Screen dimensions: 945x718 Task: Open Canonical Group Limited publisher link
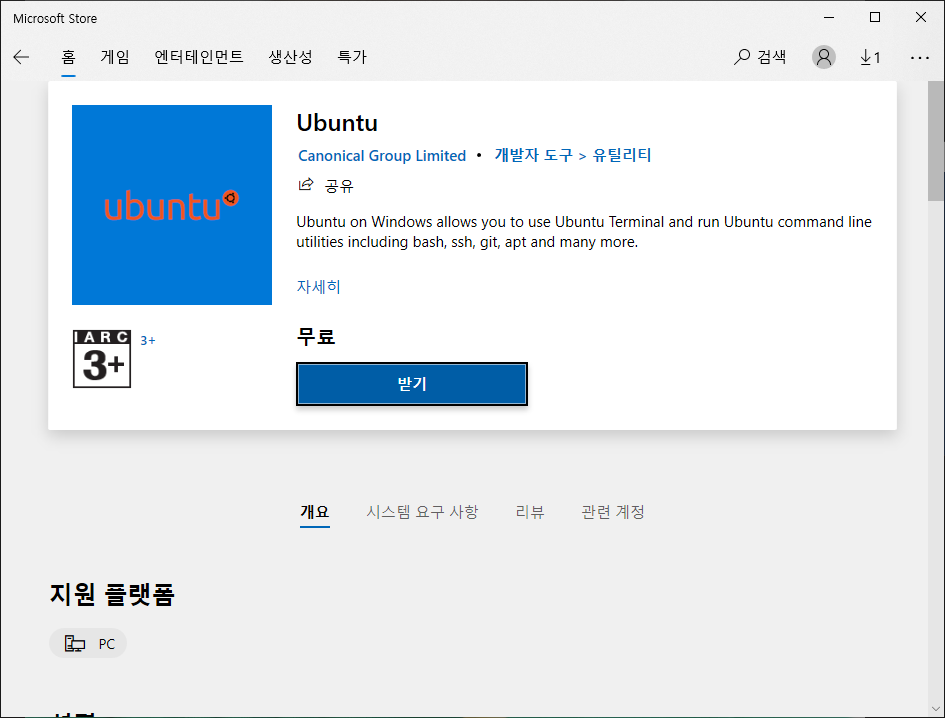(x=382, y=156)
